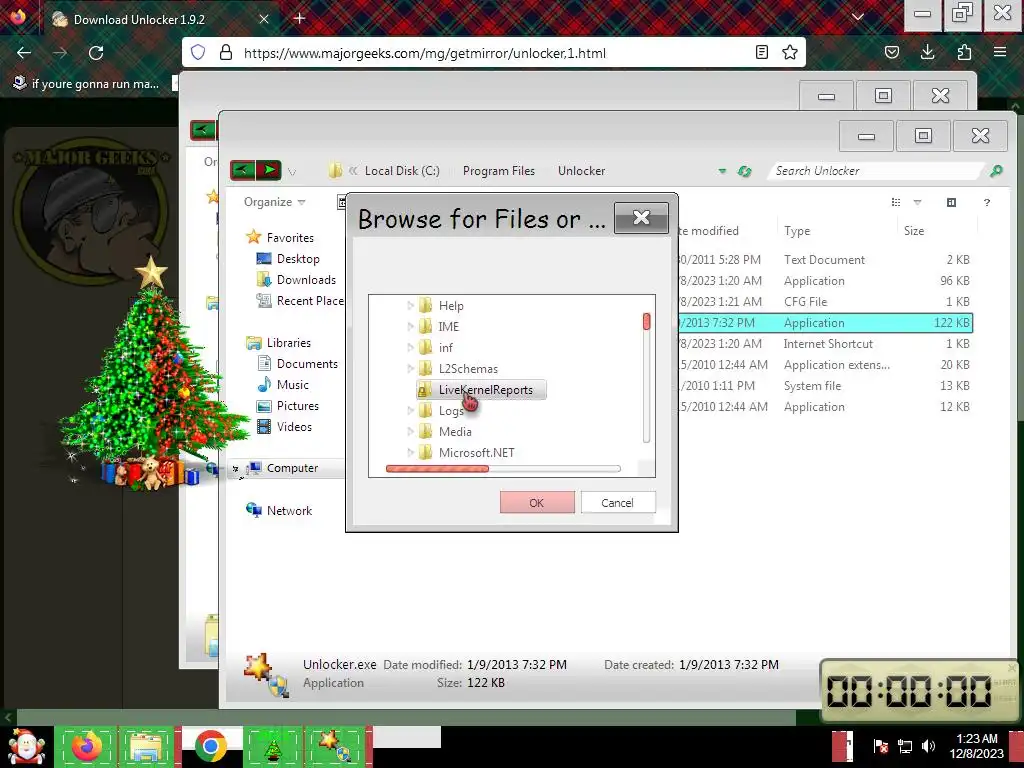Close the Download Unlocker 1.9.2 tab

pyautogui.click(x=264, y=19)
